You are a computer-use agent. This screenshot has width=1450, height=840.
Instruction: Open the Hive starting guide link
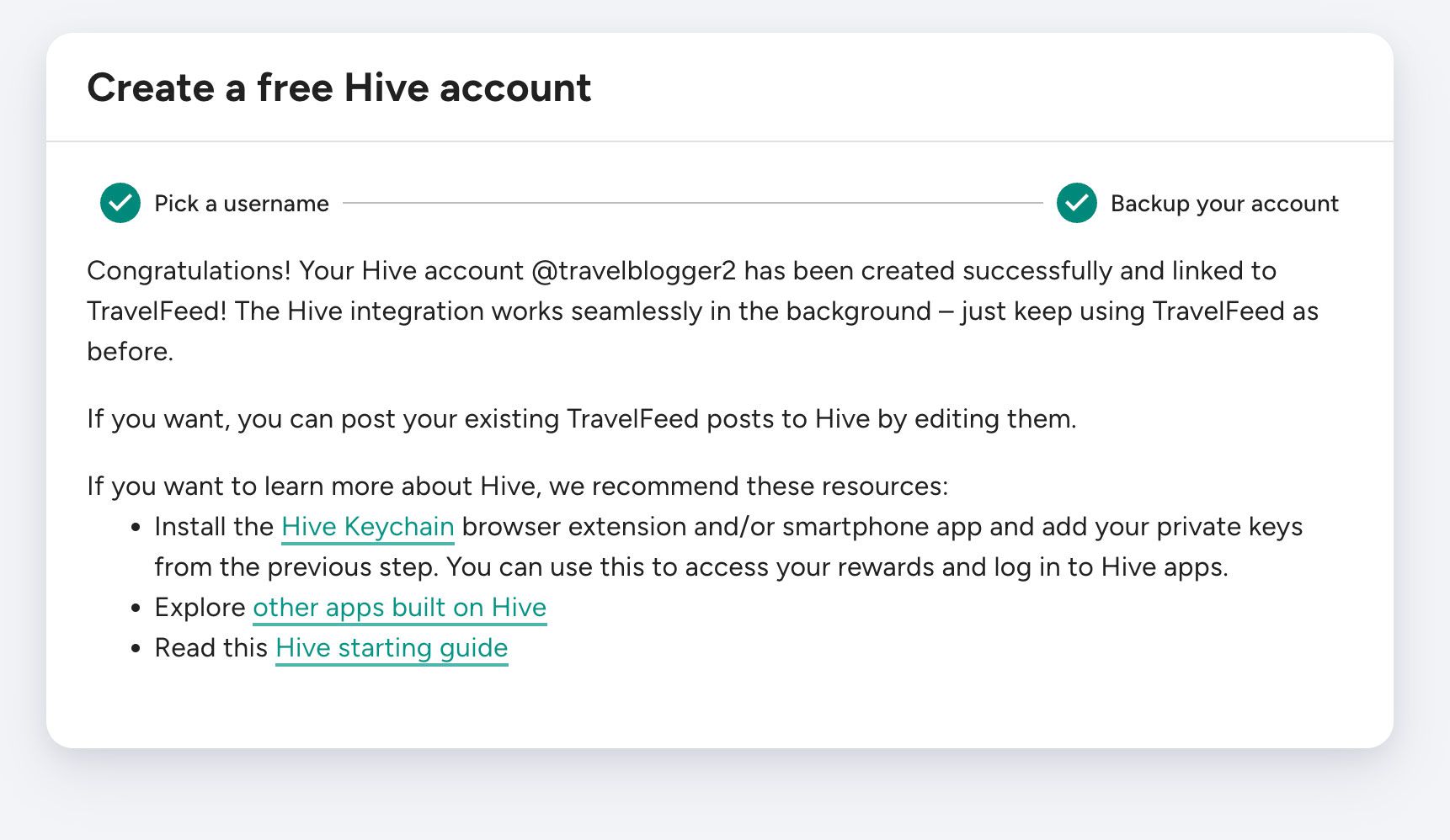point(392,648)
